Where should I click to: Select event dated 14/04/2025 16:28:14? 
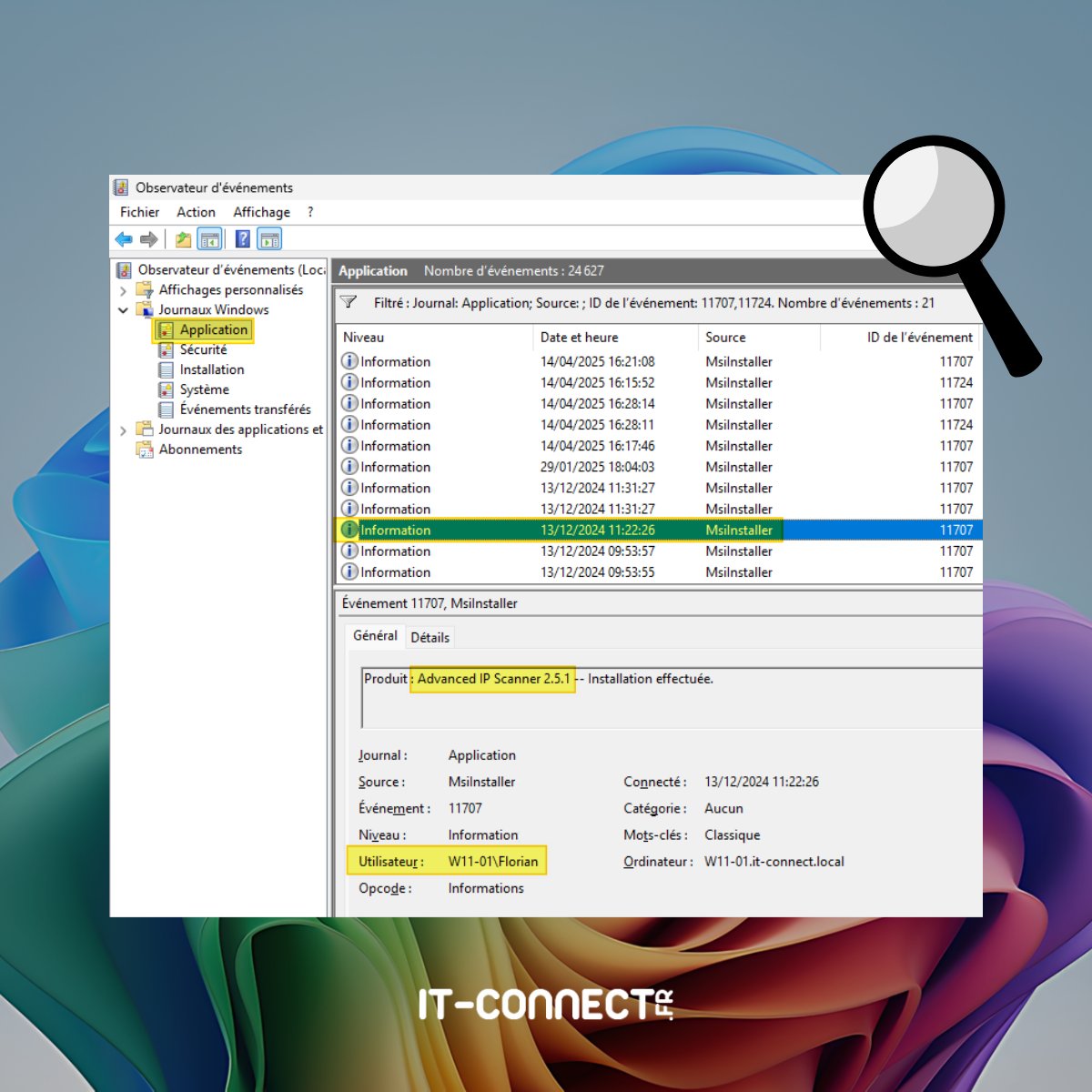click(x=659, y=403)
